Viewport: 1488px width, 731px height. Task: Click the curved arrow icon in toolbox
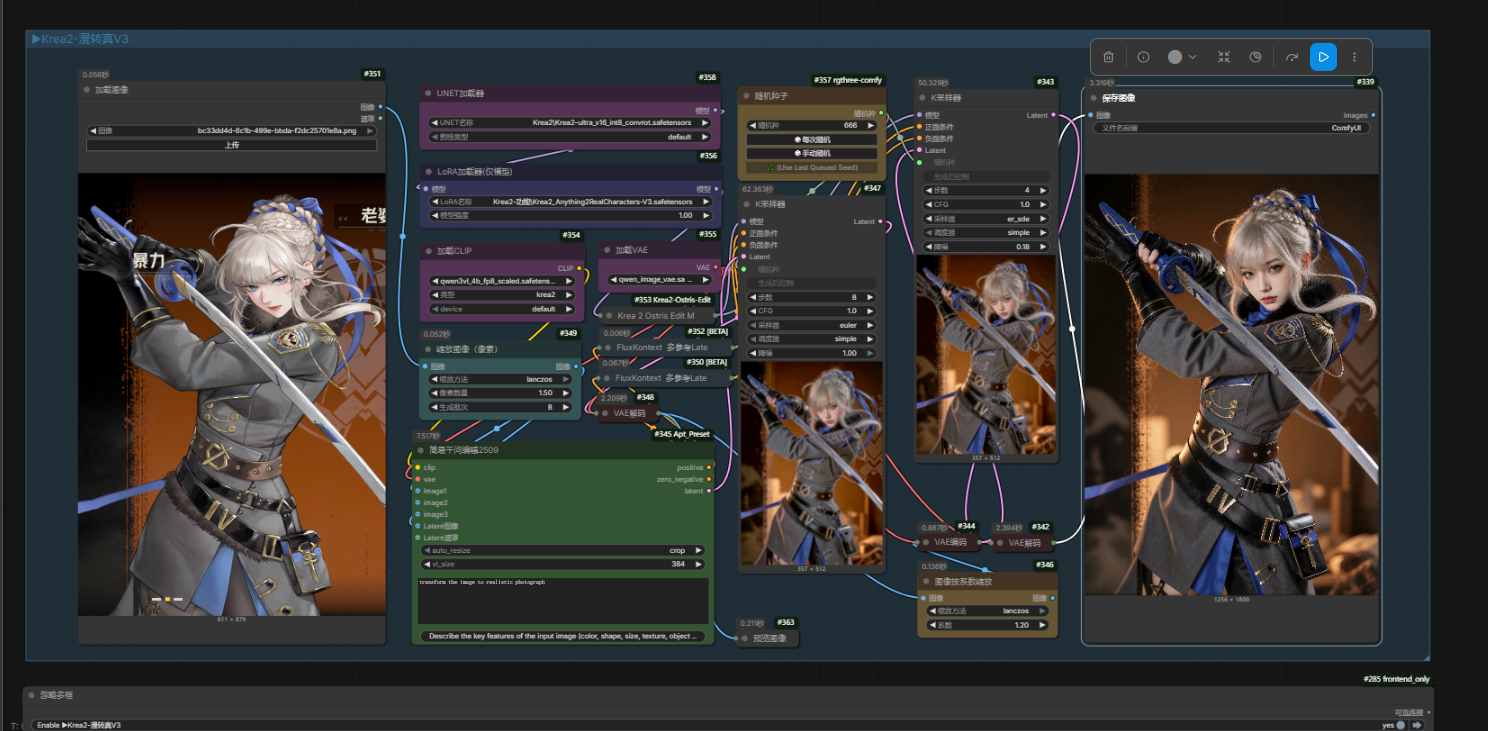(1291, 57)
